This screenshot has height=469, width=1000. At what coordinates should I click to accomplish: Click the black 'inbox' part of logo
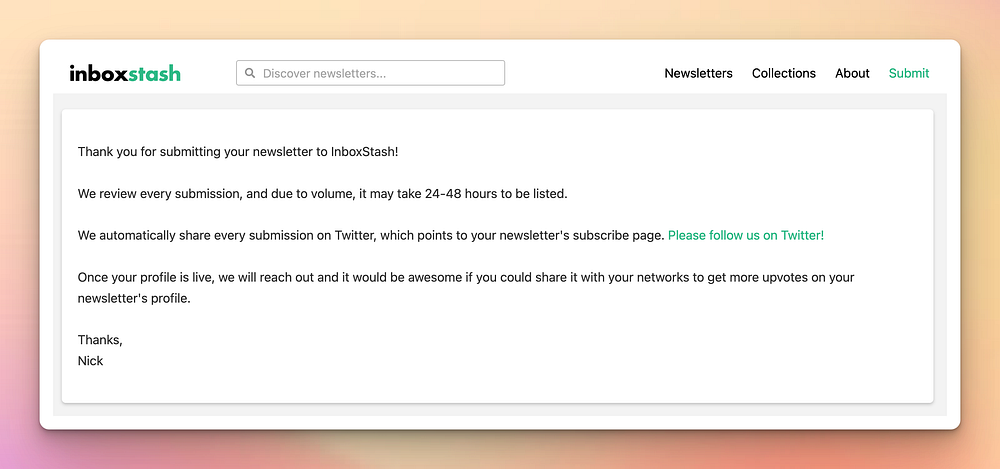click(x=98, y=73)
